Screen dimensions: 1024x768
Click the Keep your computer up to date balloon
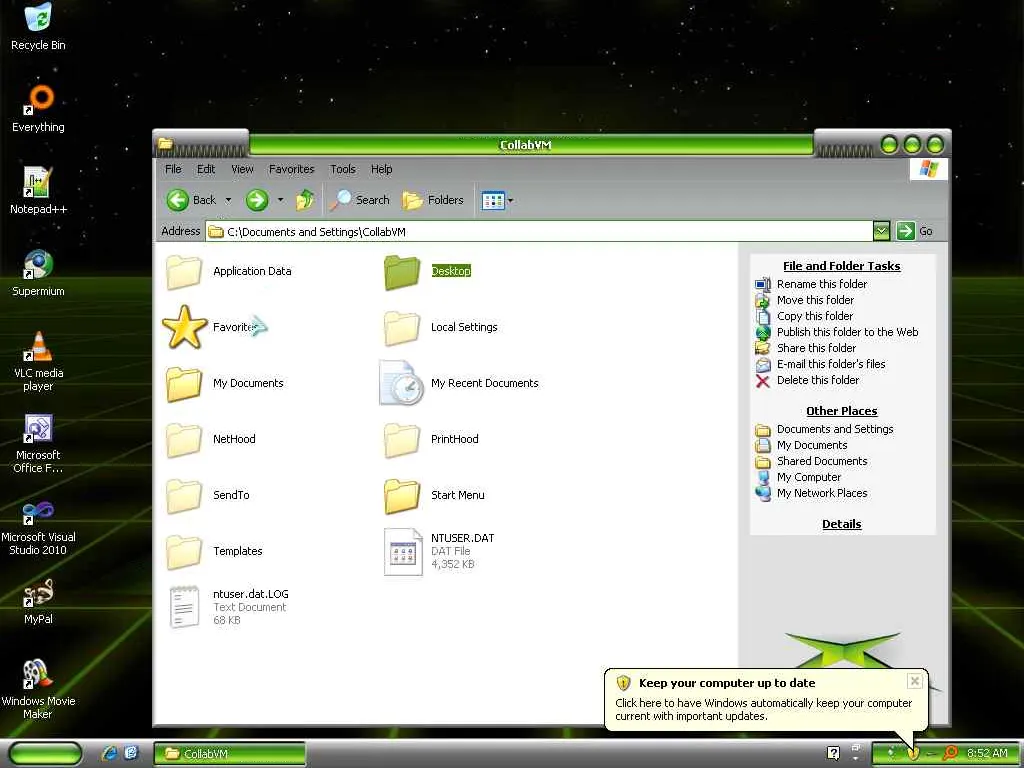(765, 699)
